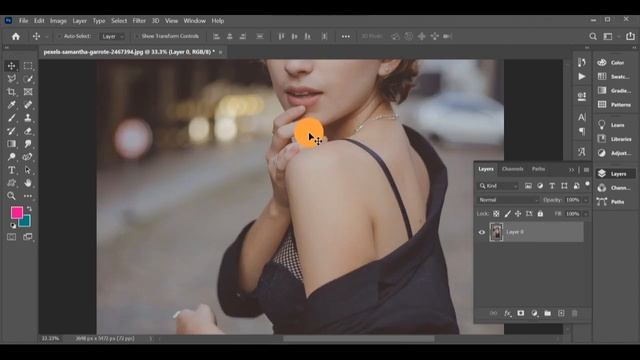This screenshot has width=640, height=360.
Task: Select the Smudge tool
Action: (x=28, y=144)
